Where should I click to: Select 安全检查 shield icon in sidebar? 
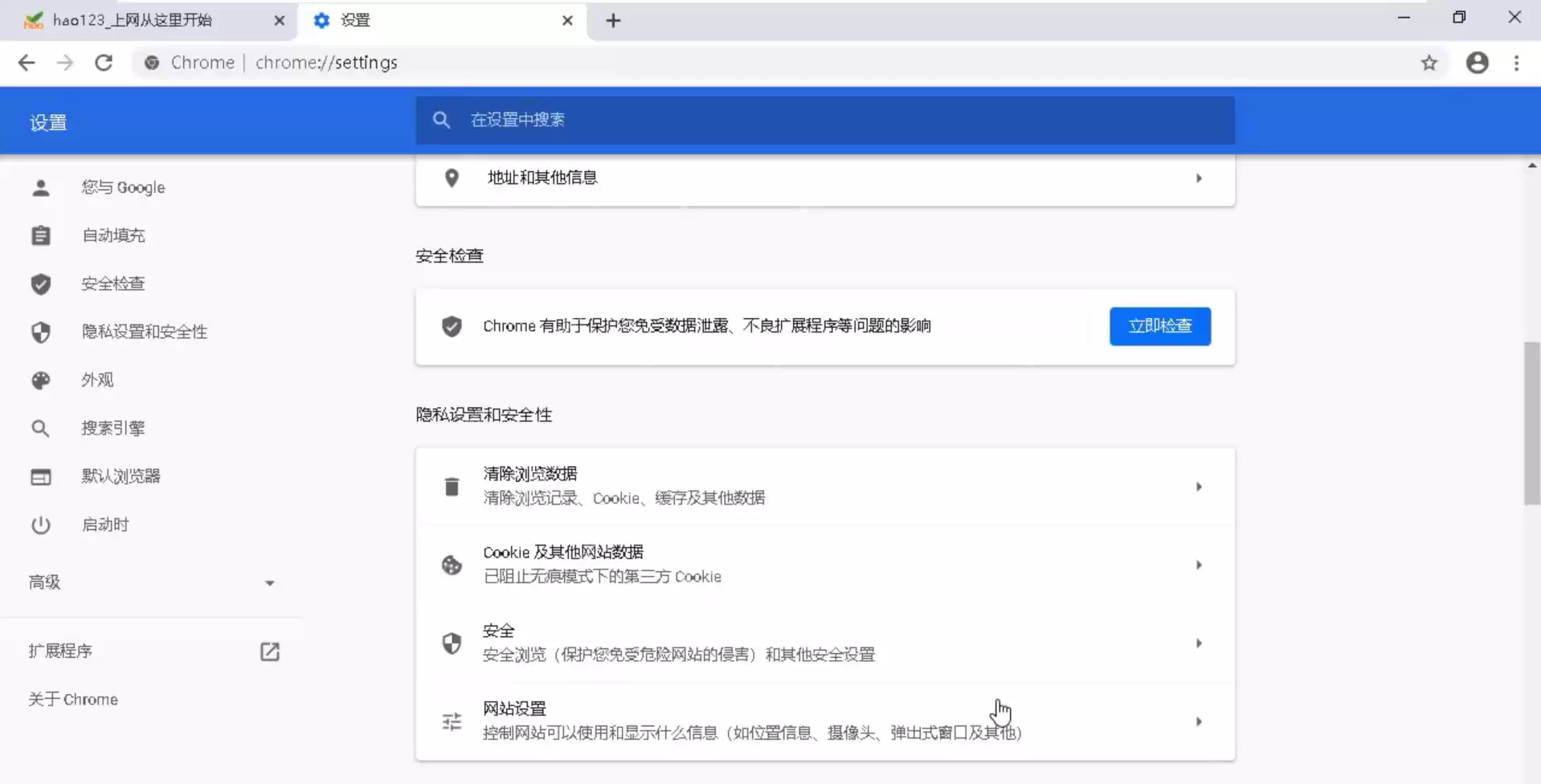(x=40, y=284)
